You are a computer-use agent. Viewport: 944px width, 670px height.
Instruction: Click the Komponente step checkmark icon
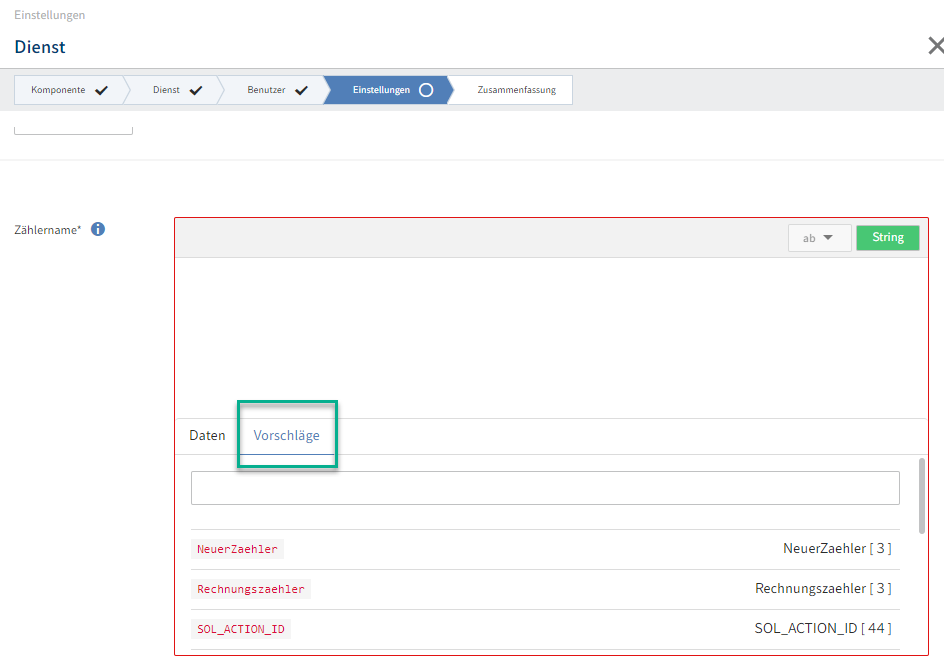click(x=101, y=90)
